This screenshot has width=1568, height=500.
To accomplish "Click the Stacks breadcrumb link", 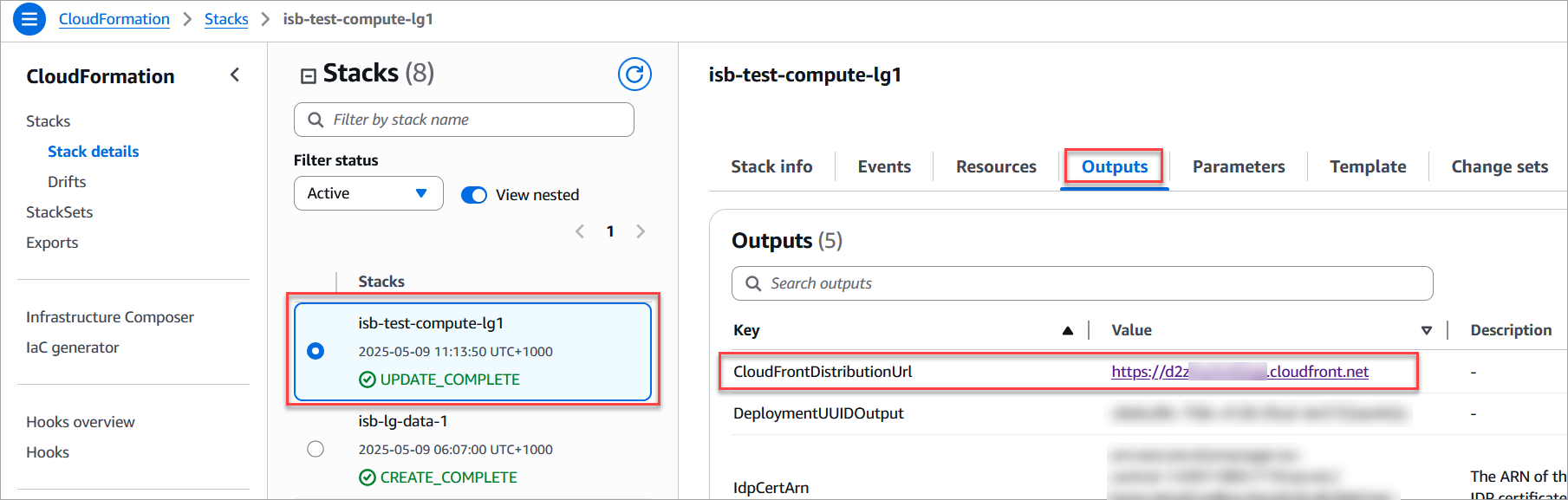I will click(226, 19).
